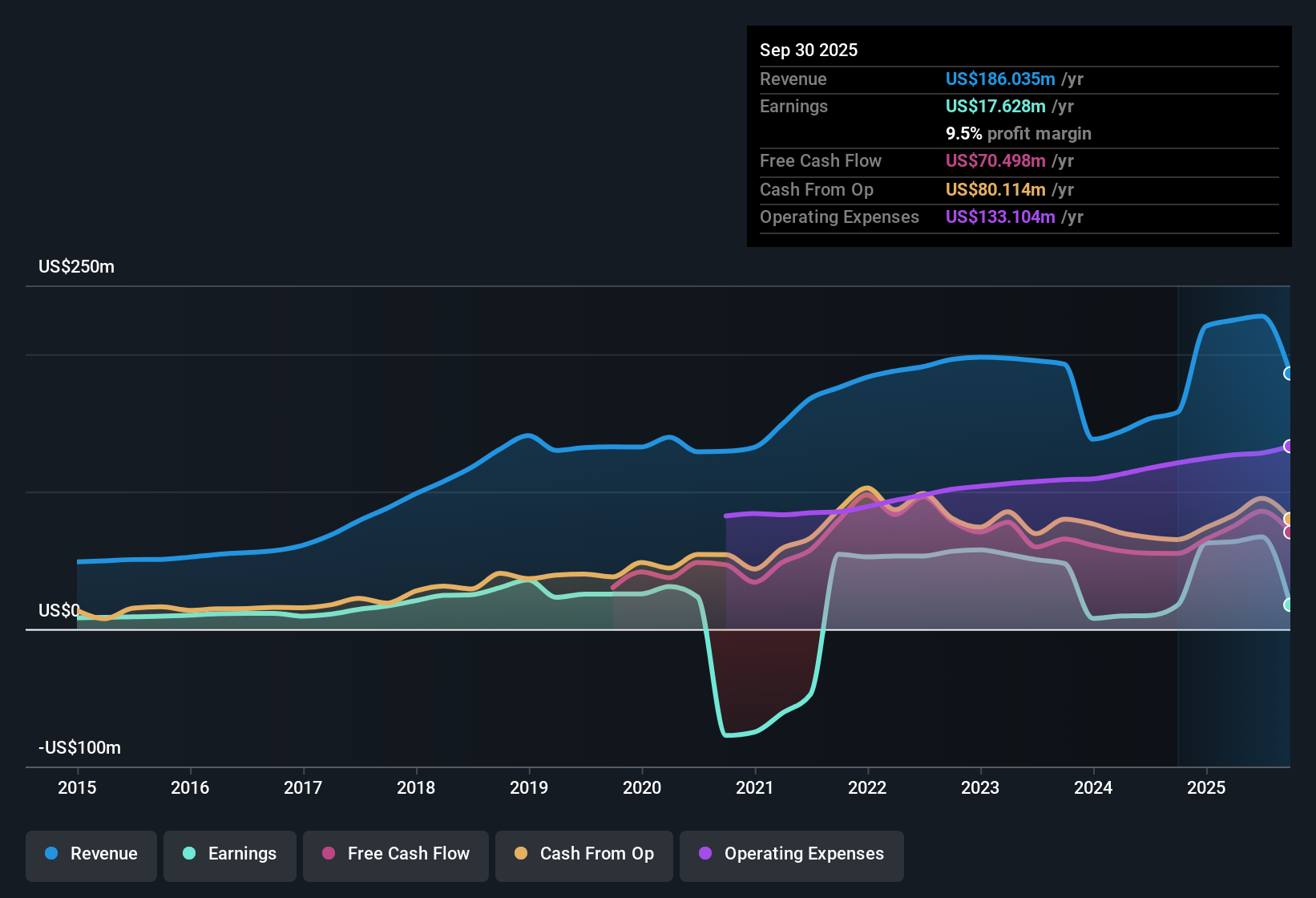
Task: Click the US$186.035m Revenue value
Action: coord(999,79)
